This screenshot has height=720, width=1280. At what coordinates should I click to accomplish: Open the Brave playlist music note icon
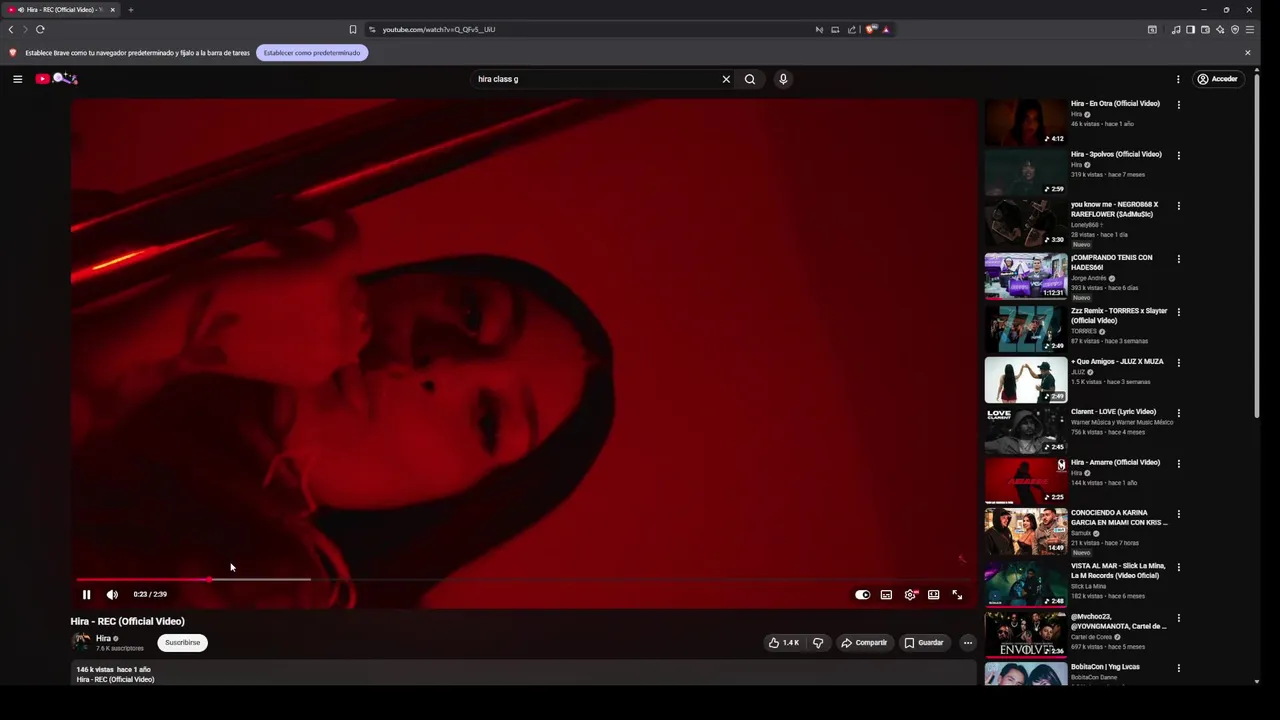[x=1176, y=29]
